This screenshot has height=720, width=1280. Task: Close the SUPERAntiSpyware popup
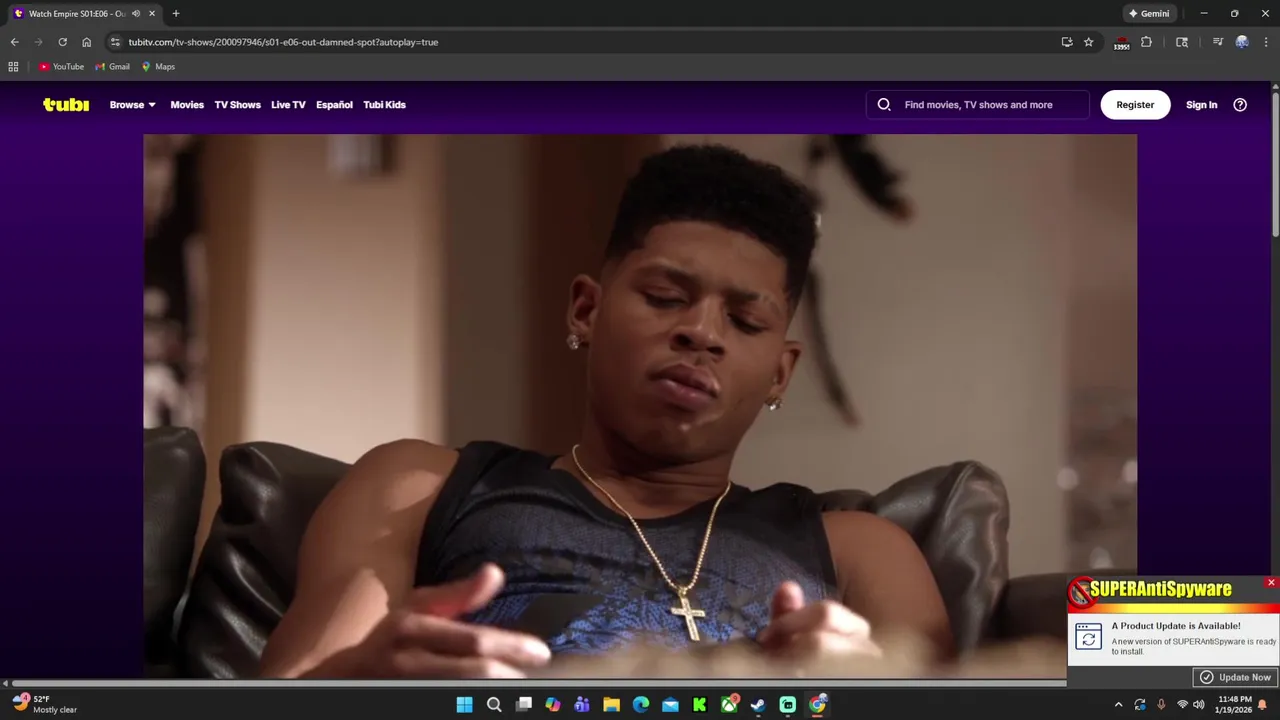(x=1271, y=582)
